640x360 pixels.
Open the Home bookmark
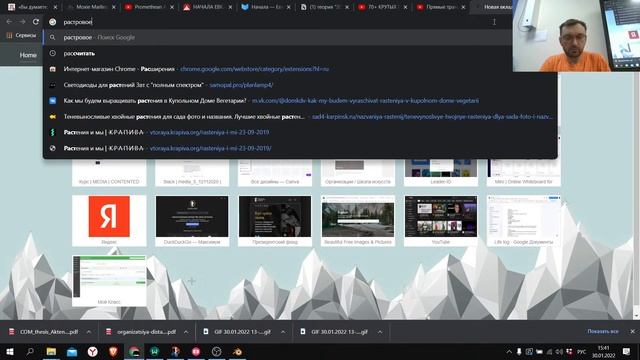(28, 55)
